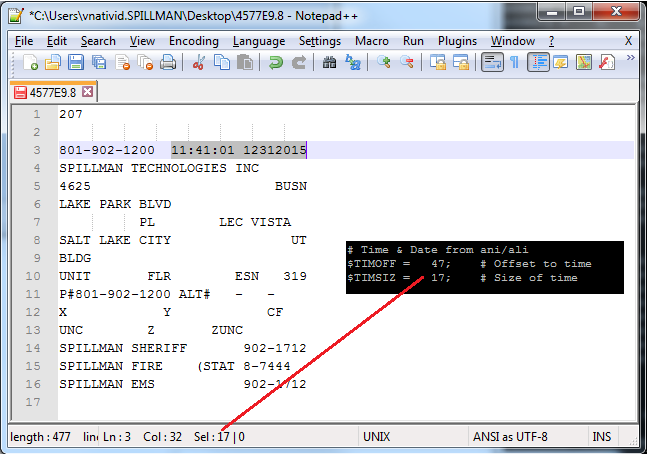Open the User Defined Language icon
This screenshot has width=647, height=454.
[561, 63]
